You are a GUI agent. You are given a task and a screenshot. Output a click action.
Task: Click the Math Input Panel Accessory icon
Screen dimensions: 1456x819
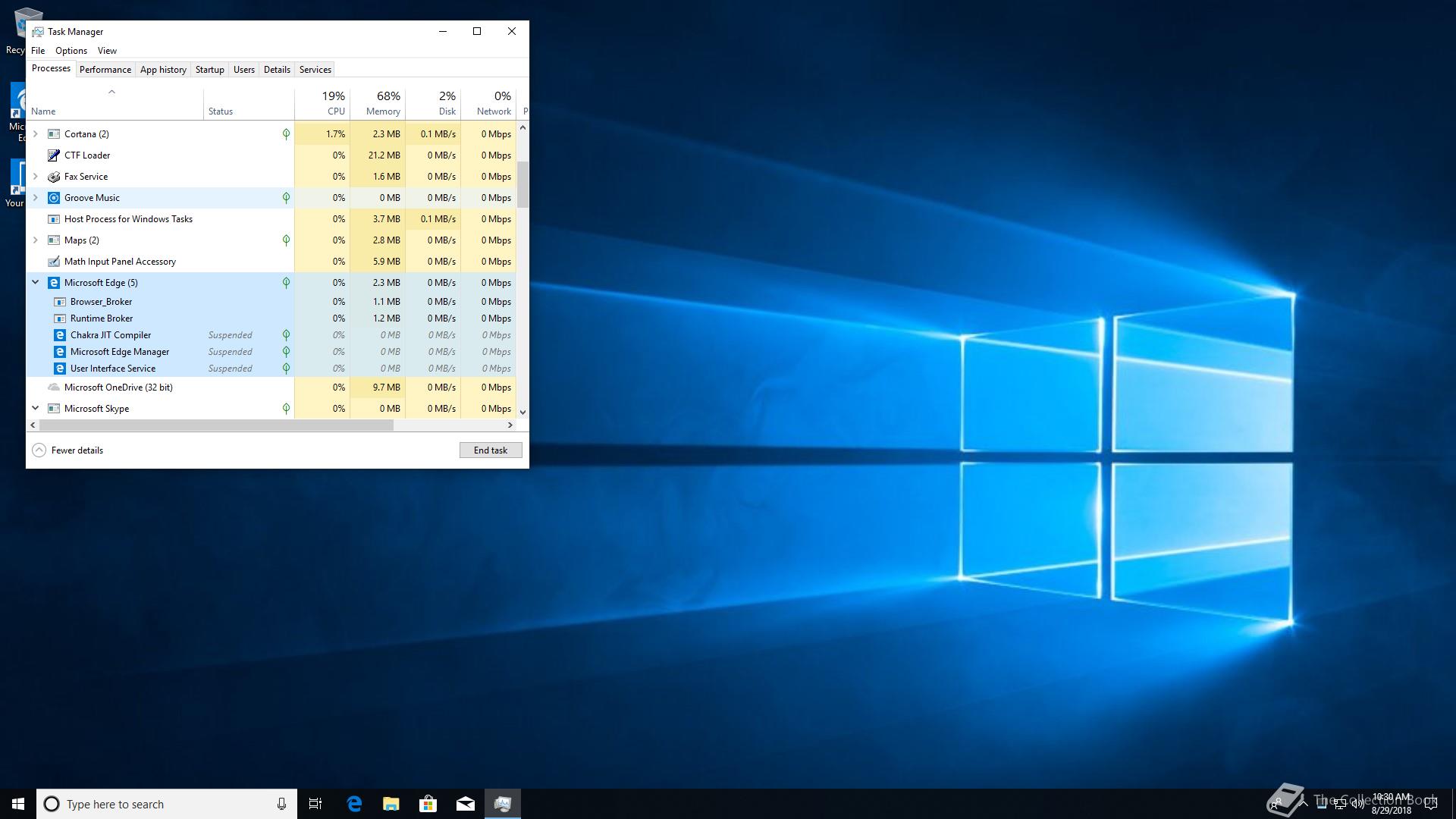click(54, 262)
